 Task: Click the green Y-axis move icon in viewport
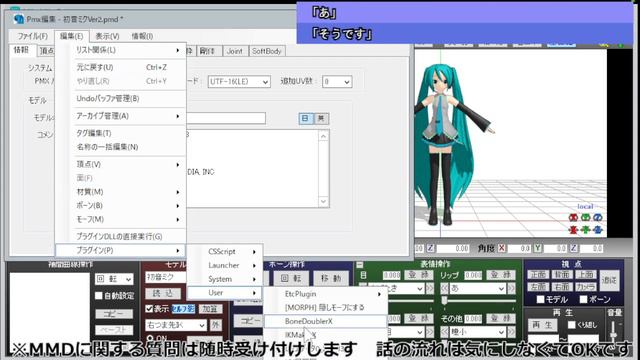tap(586, 230)
